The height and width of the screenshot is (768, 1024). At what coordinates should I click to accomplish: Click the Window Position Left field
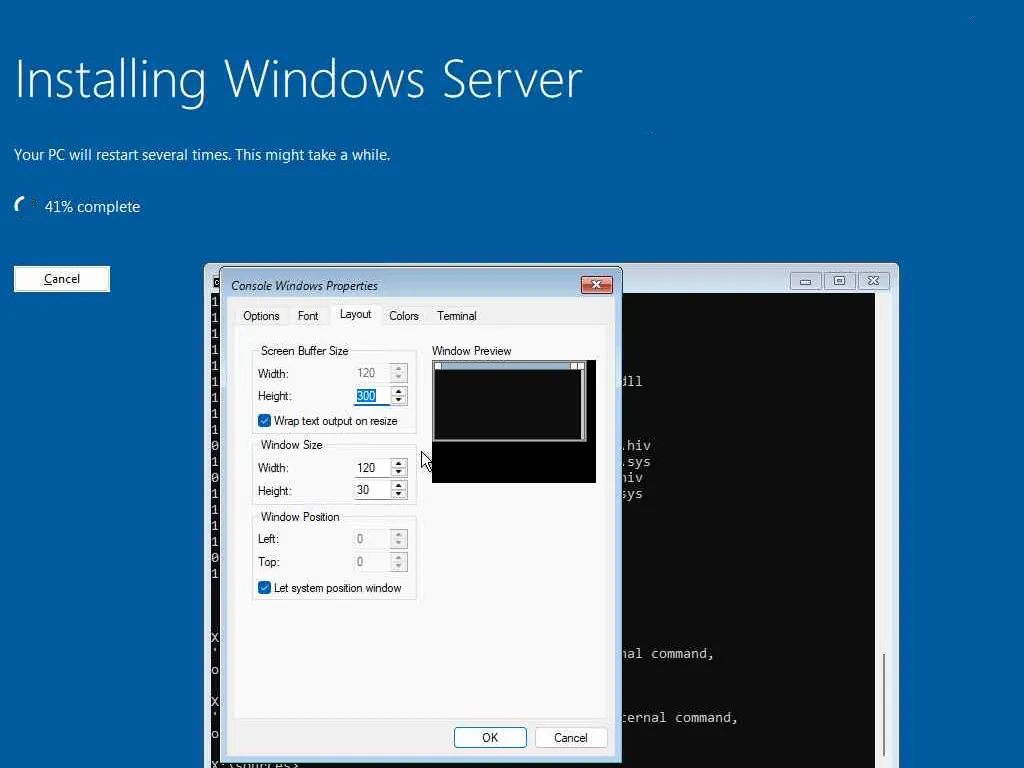(372, 539)
